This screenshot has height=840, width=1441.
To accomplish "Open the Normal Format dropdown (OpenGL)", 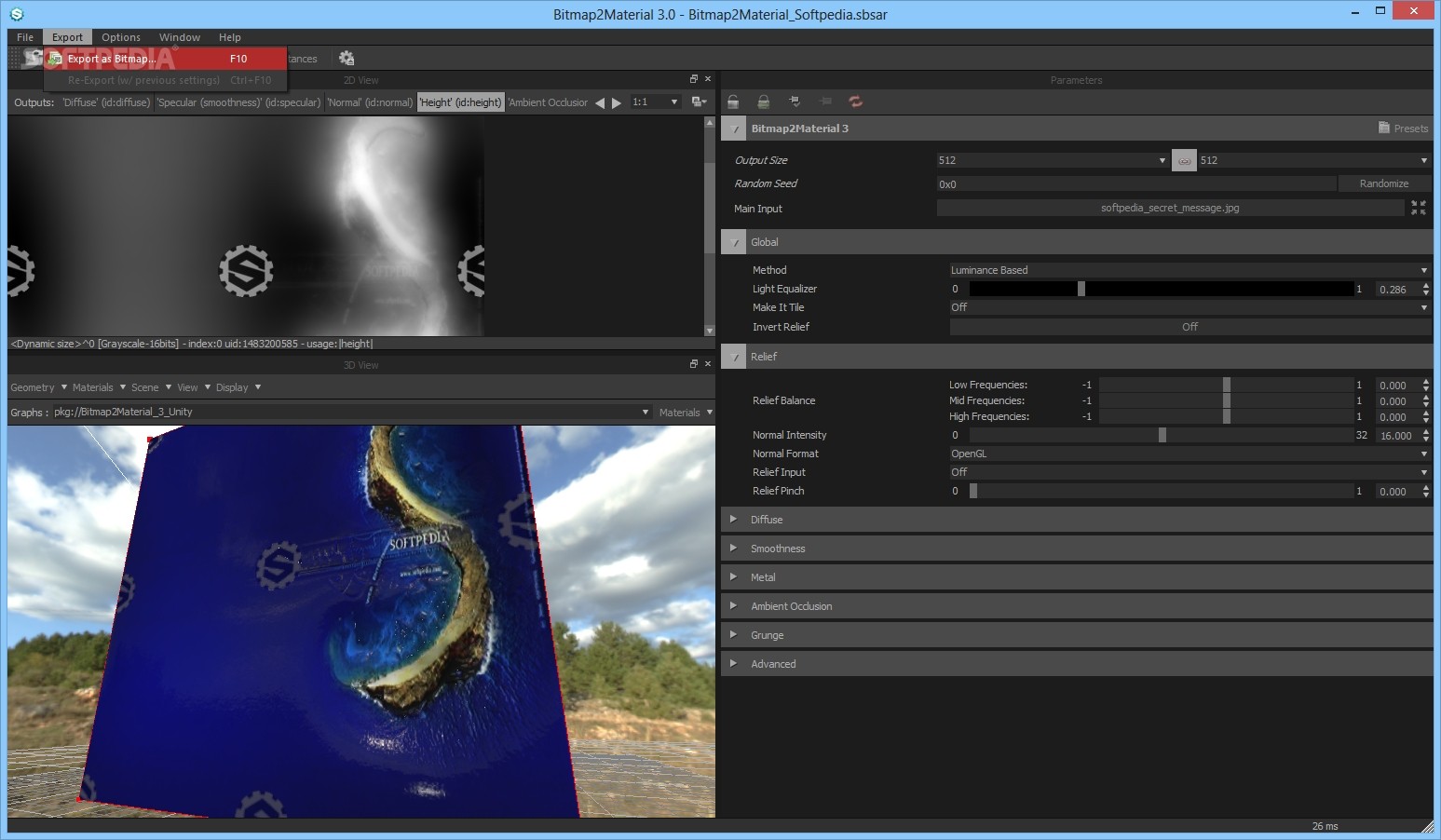I will (1190, 454).
